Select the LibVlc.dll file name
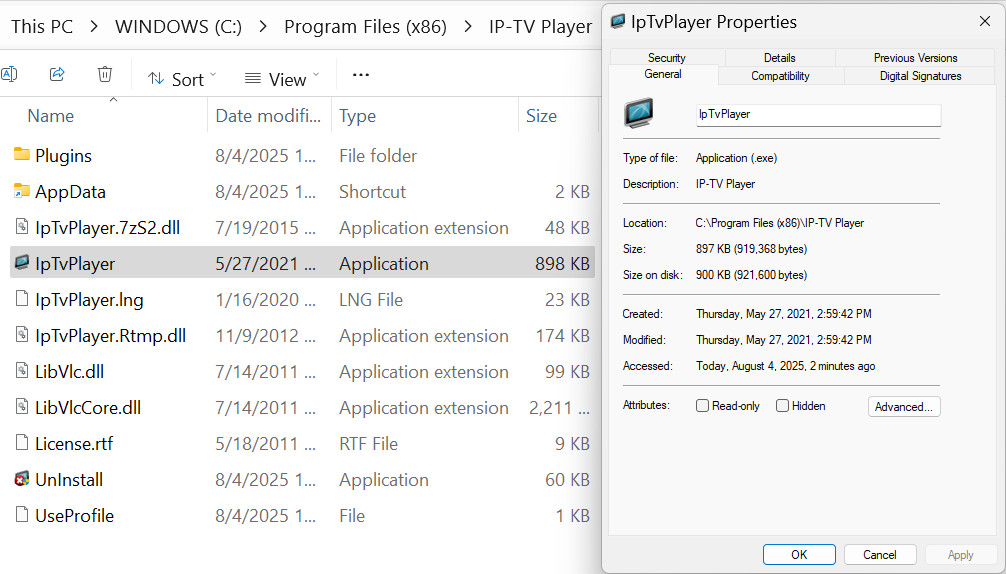The image size is (1006, 574). [x=70, y=371]
